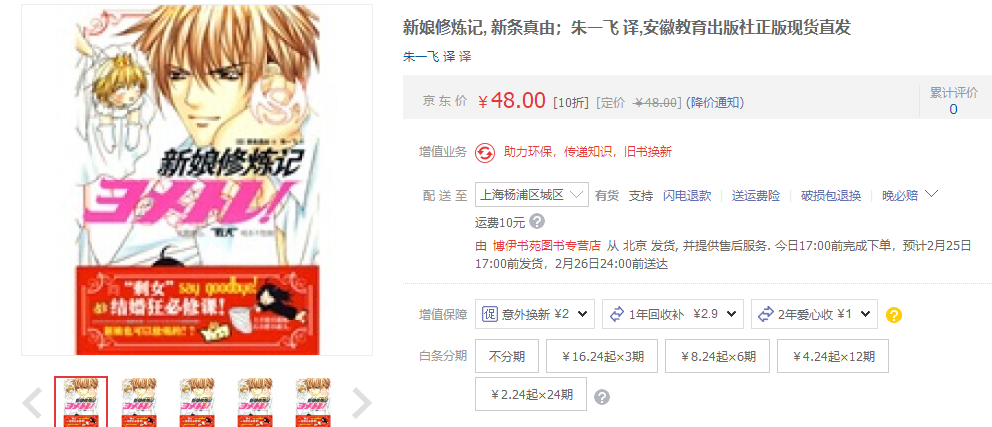Click the 降价通知 price alert link

(x=716, y=102)
